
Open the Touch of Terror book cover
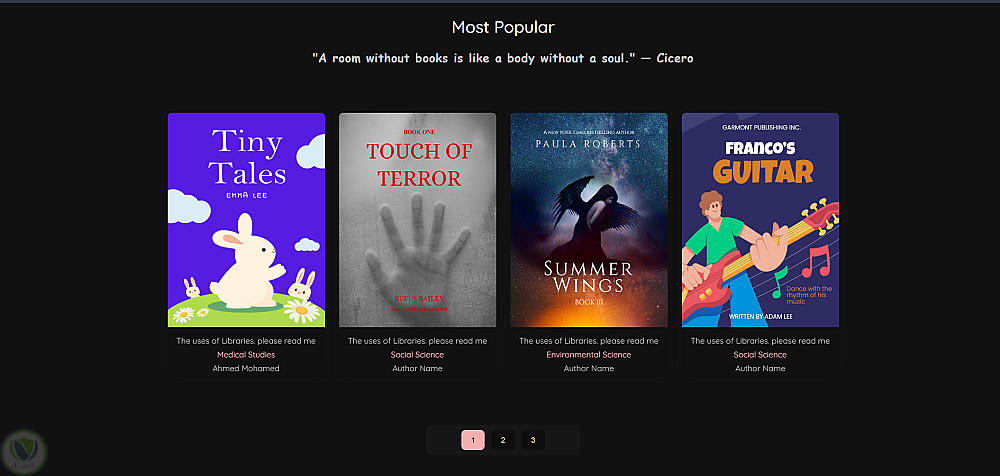click(418, 220)
